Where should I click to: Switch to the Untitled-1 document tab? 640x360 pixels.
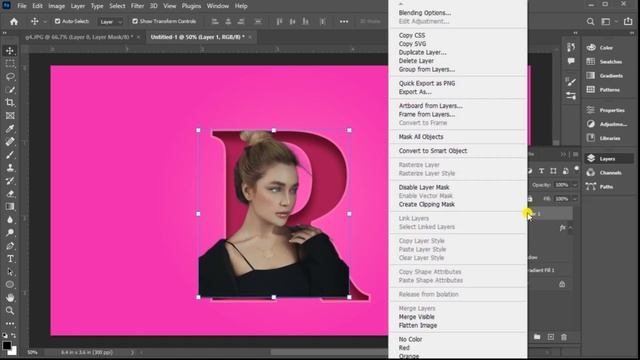point(198,37)
